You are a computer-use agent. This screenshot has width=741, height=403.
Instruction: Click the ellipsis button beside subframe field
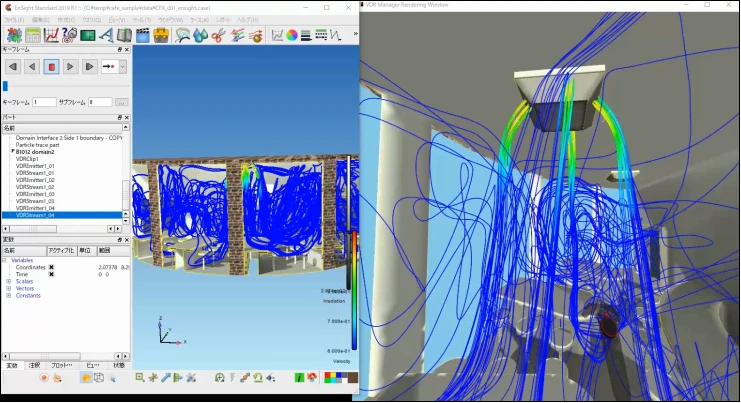(x=121, y=103)
